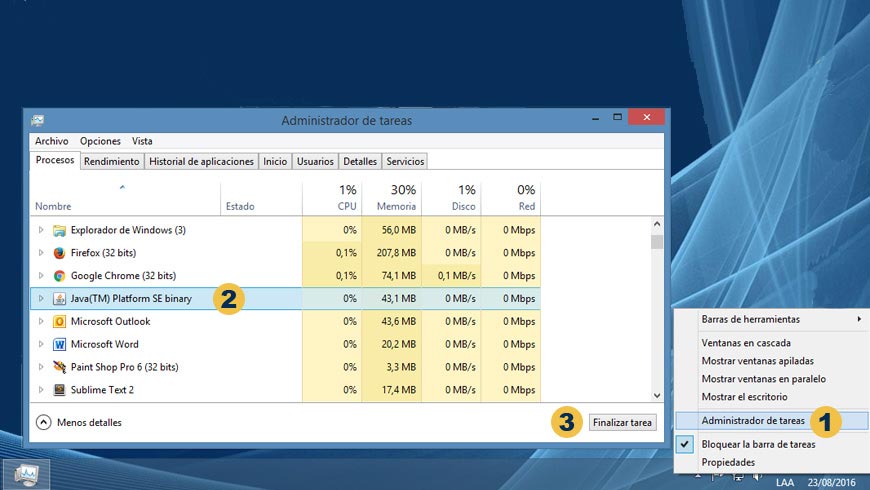Click the process list scrollbar down arrow
The image size is (870, 490).
coord(657,396)
